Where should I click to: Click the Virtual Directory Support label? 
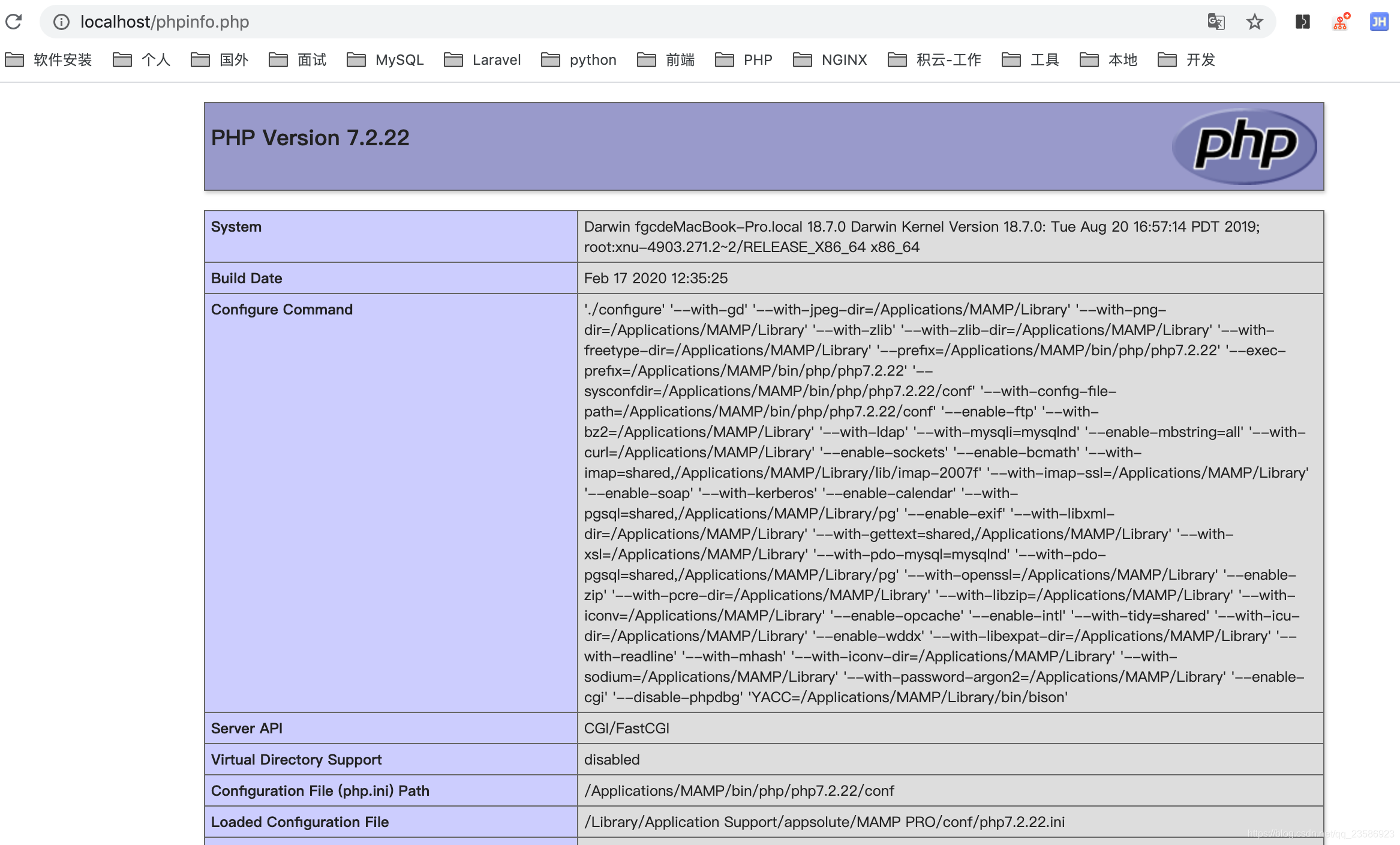click(x=296, y=760)
